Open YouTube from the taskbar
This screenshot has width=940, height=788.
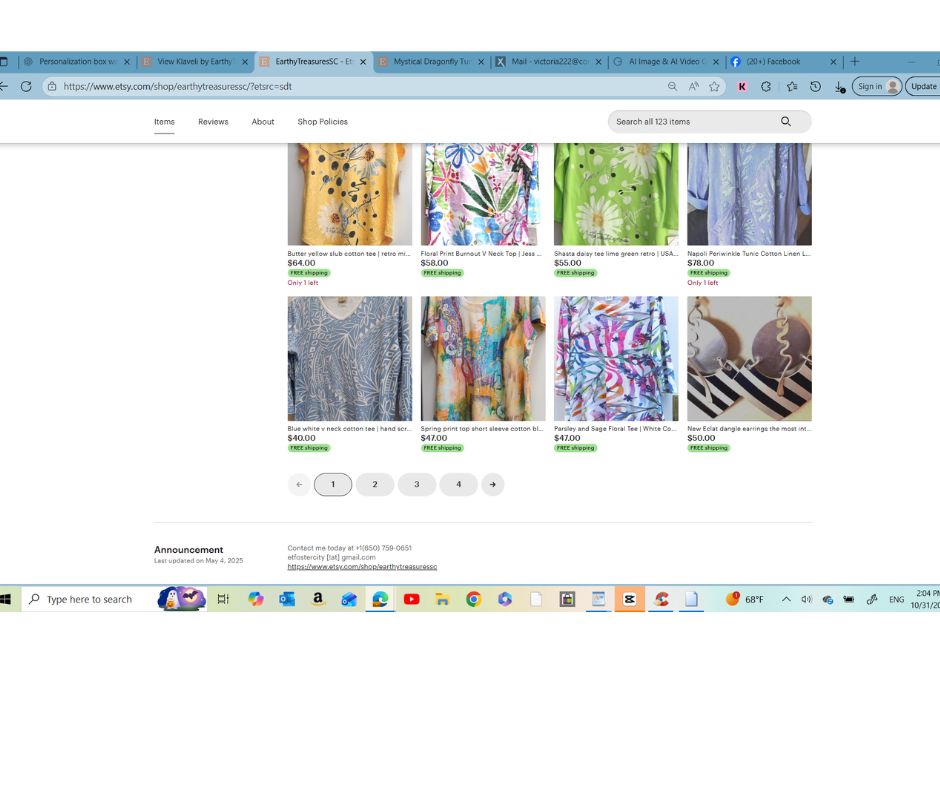point(411,598)
